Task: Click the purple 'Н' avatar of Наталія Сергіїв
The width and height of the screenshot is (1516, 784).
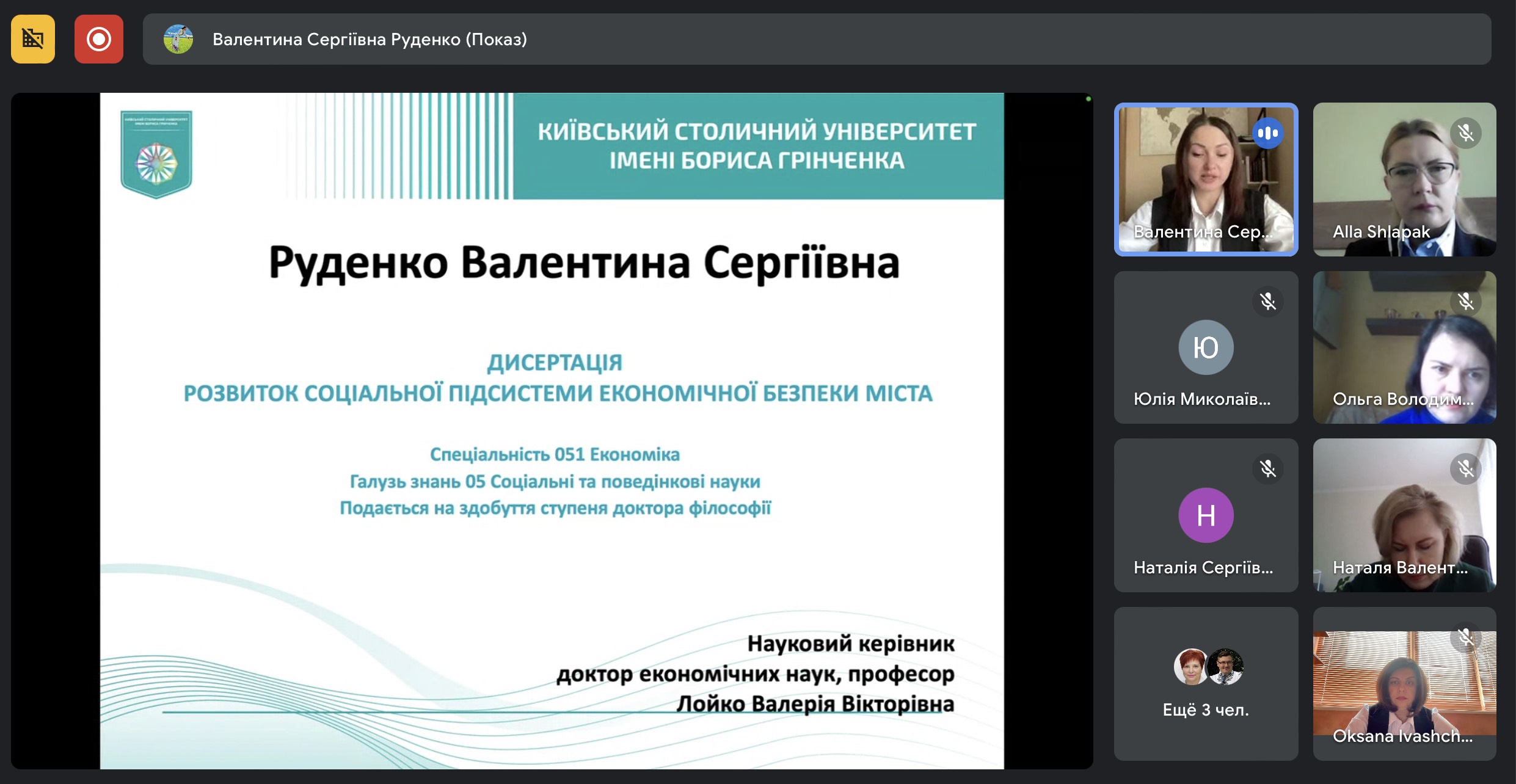Action: click(x=1206, y=515)
